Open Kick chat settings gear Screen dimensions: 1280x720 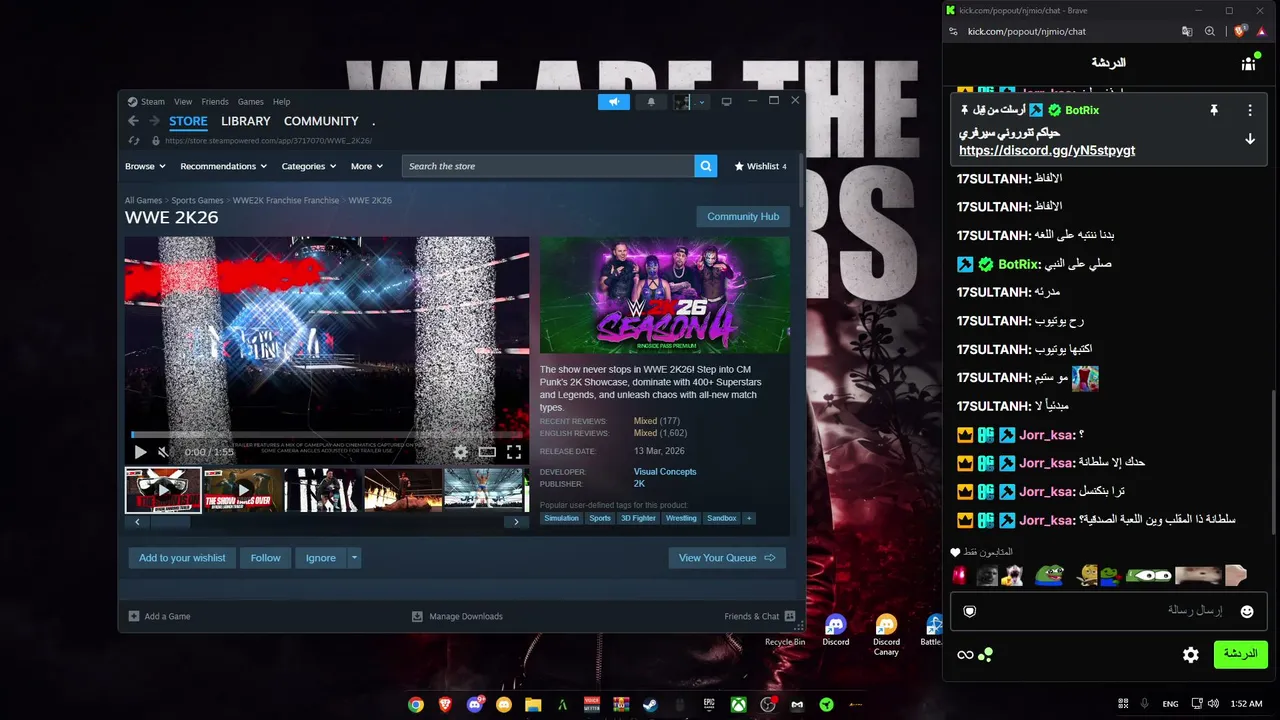1191,655
